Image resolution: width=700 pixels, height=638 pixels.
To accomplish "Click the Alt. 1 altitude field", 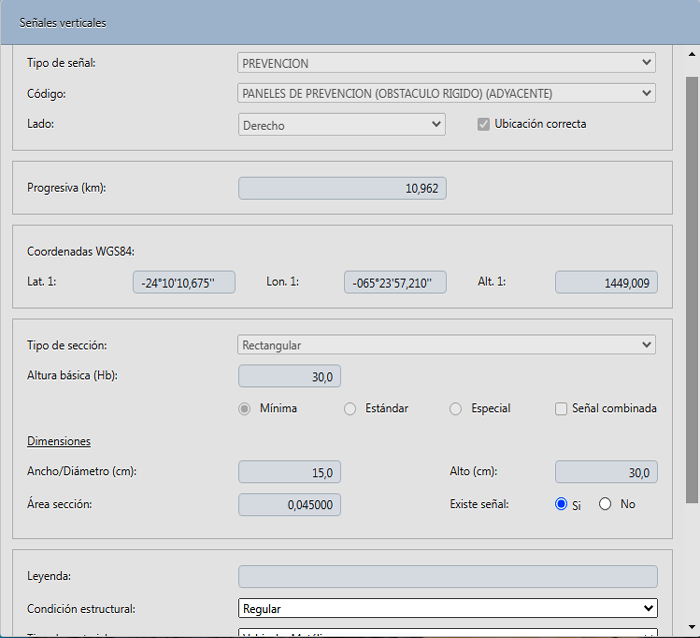I will (x=606, y=283).
